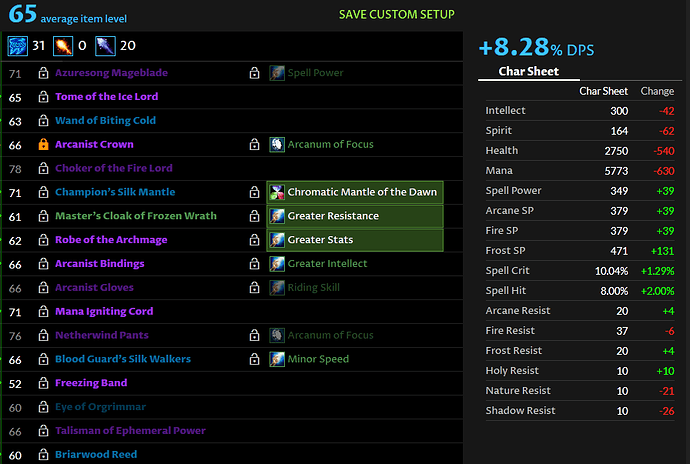Unlock the orange lock on Arcanist Crown
The height and width of the screenshot is (464, 690).
(x=43, y=144)
